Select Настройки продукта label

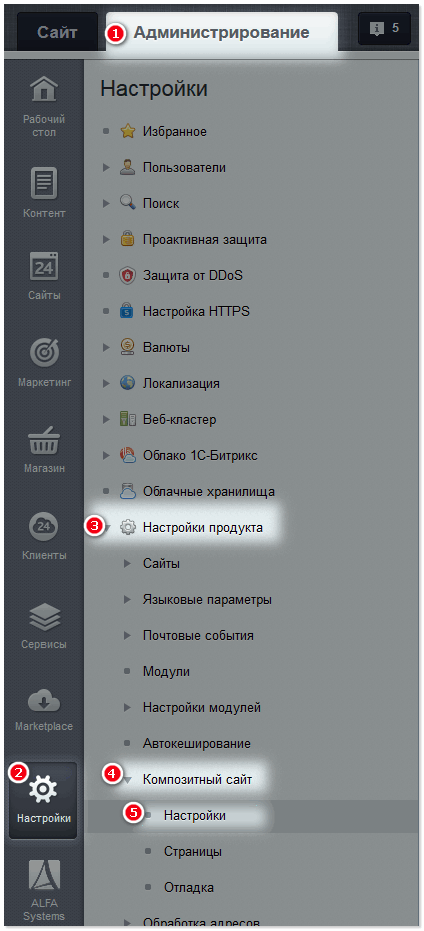coord(202,527)
